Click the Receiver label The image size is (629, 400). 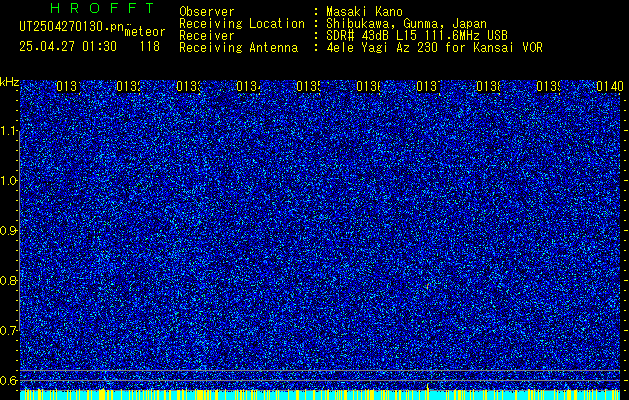207,36
